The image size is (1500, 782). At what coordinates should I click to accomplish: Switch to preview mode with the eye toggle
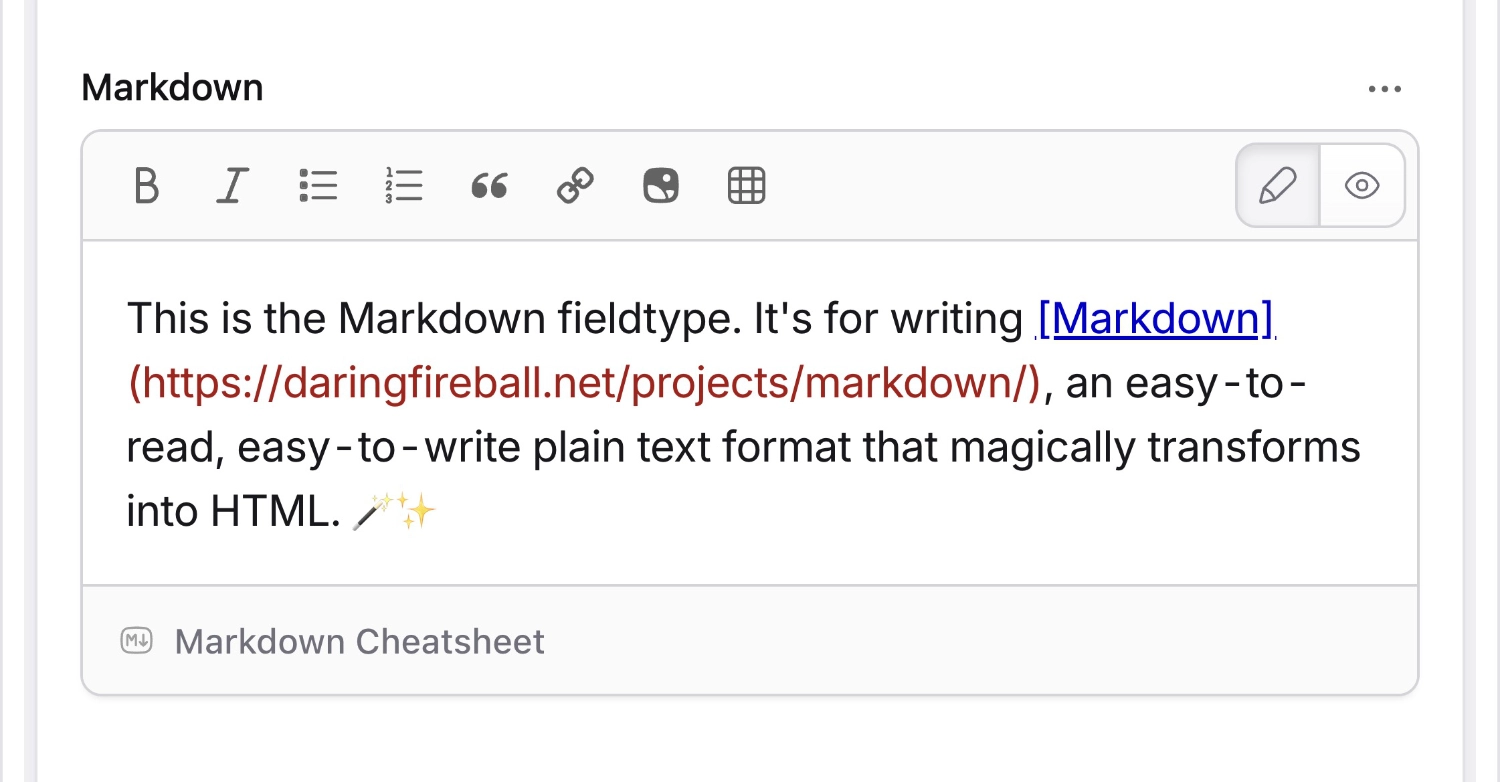[1362, 185]
